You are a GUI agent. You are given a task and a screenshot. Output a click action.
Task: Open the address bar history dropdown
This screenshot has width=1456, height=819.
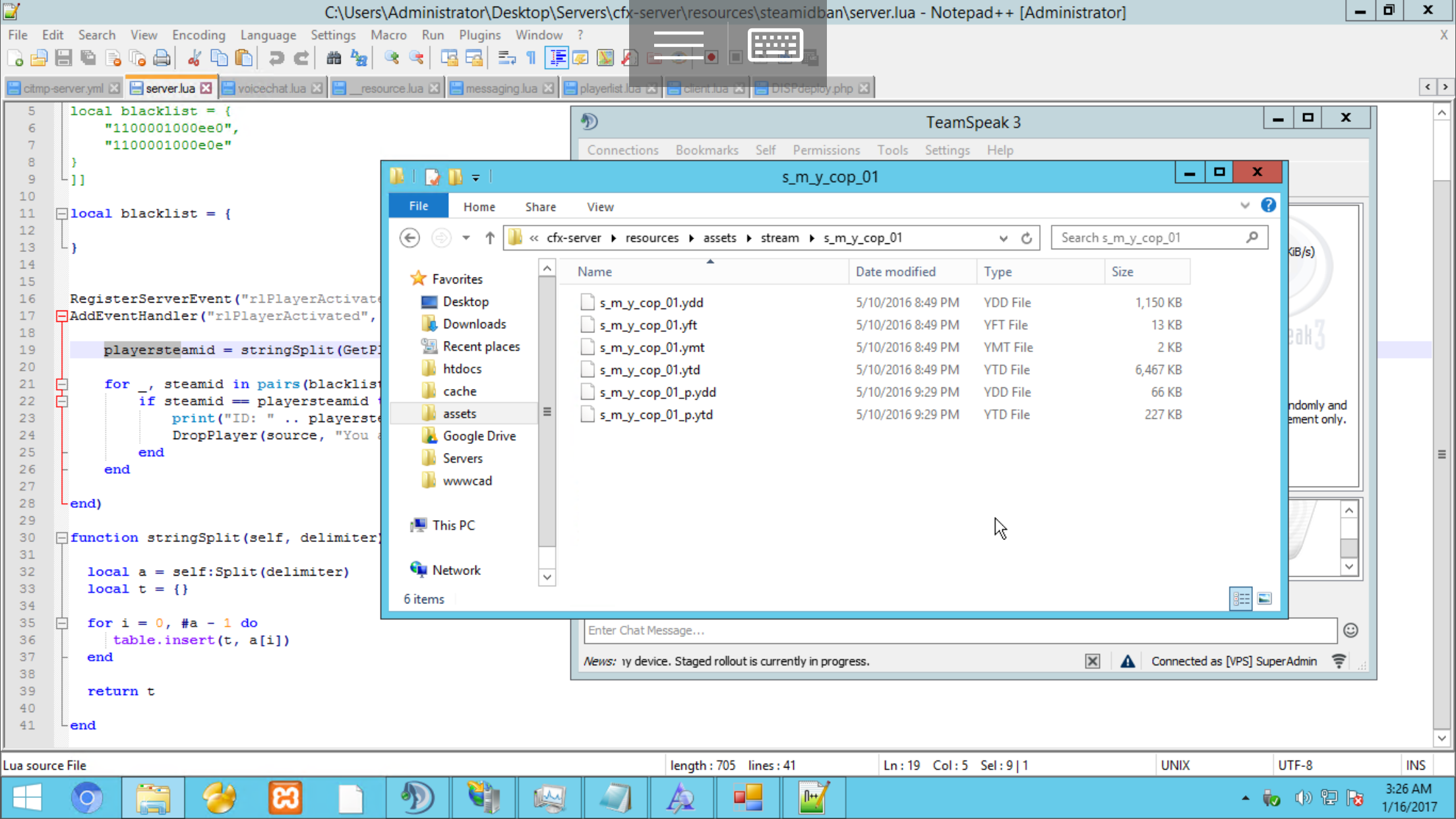(x=1003, y=238)
